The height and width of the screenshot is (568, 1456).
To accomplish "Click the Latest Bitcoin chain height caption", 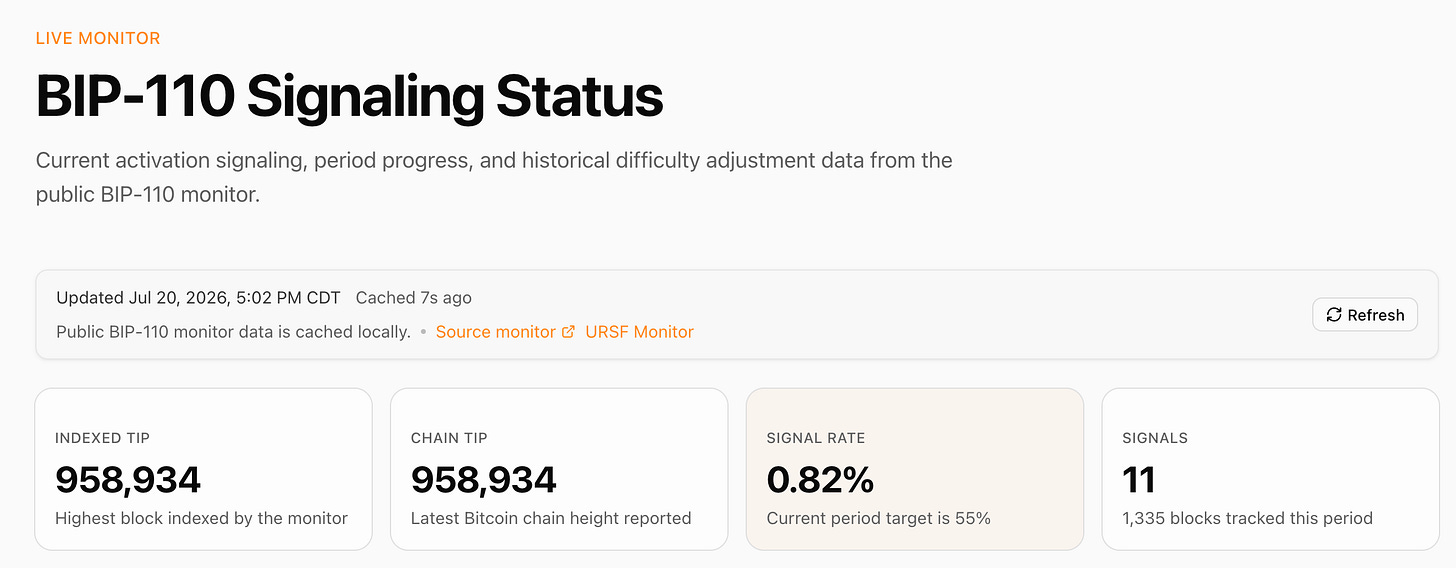I will pyautogui.click(x=551, y=518).
